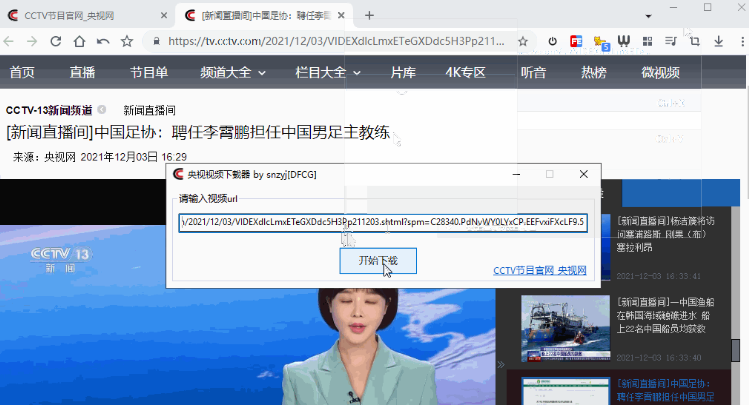Open the tab list dropdown arrow

click(x=648, y=16)
